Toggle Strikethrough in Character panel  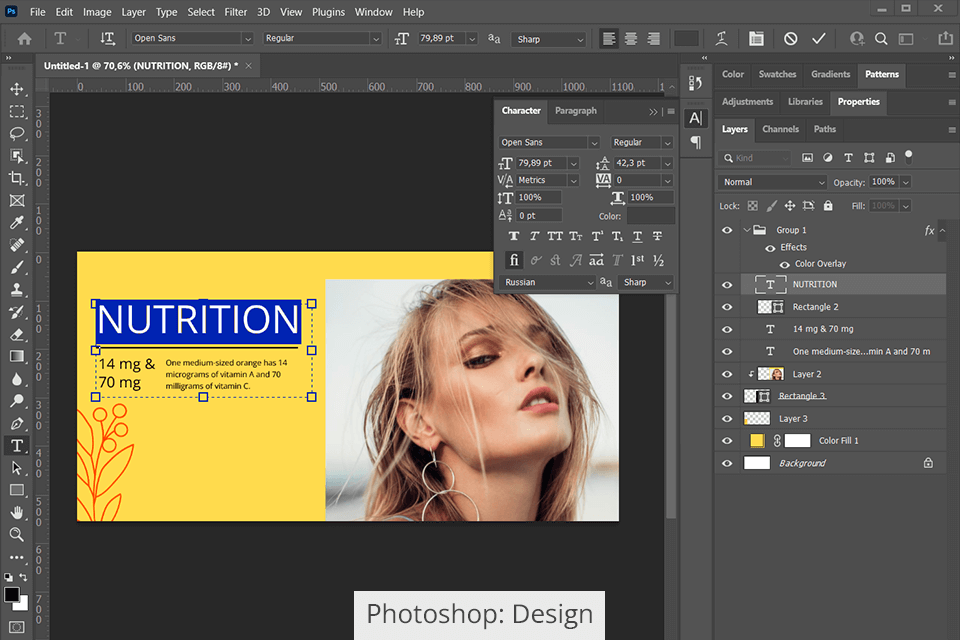coord(658,236)
